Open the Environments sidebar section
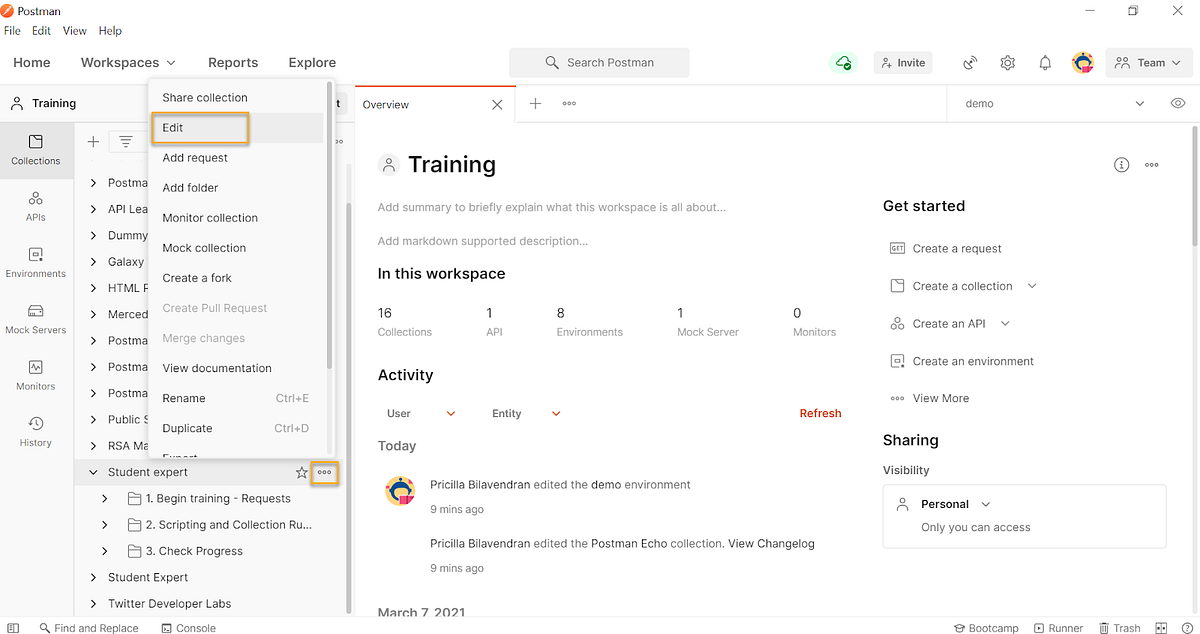1200x634 pixels. [36, 263]
